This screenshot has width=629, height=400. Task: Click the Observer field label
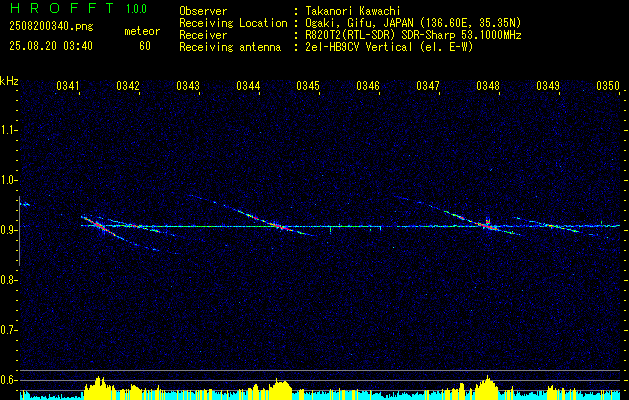(x=203, y=11)
